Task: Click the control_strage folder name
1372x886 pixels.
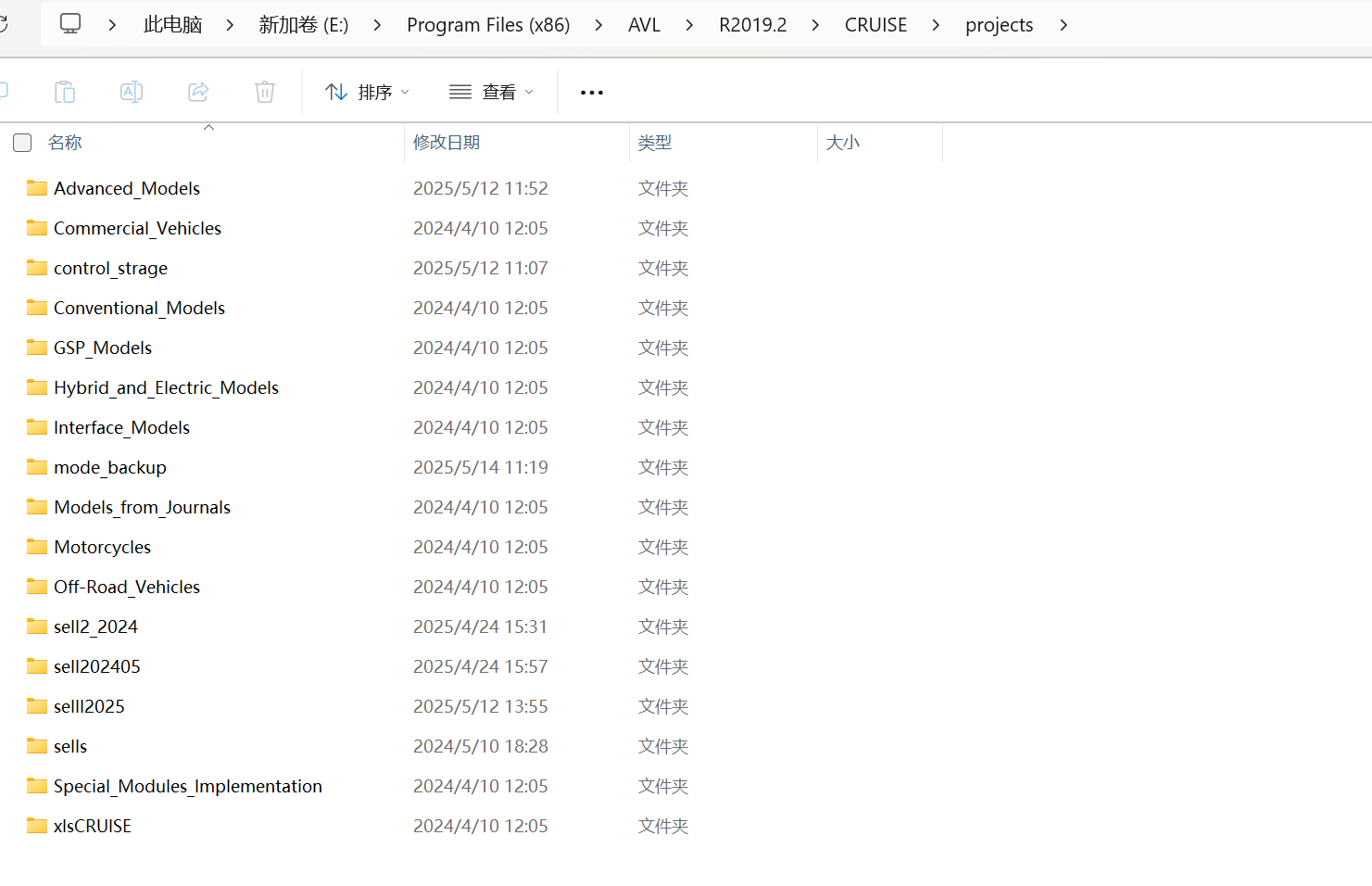Action: point(111,269)
